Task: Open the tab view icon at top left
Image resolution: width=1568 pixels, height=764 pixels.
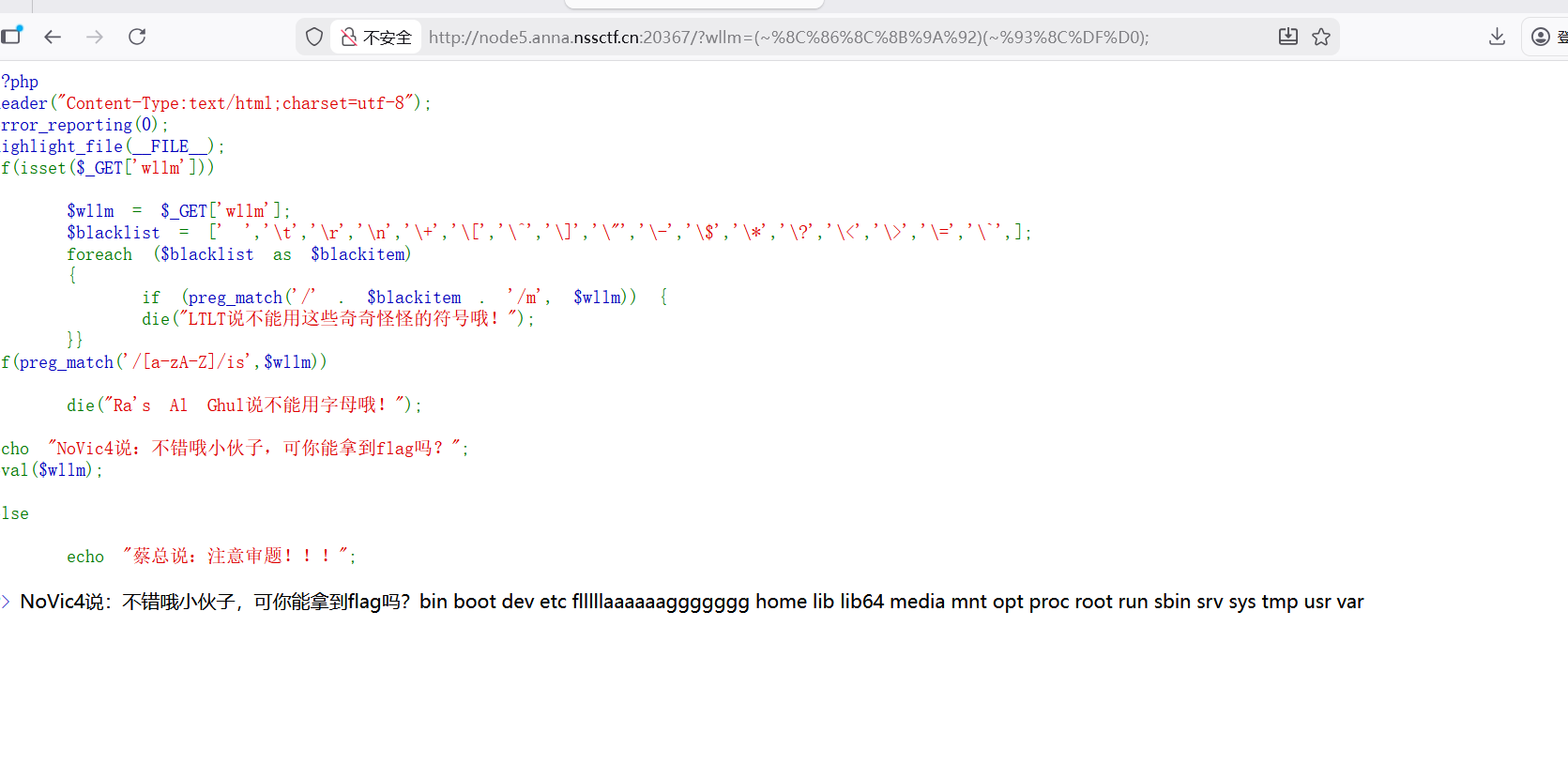Action: [x=11, y=37]
